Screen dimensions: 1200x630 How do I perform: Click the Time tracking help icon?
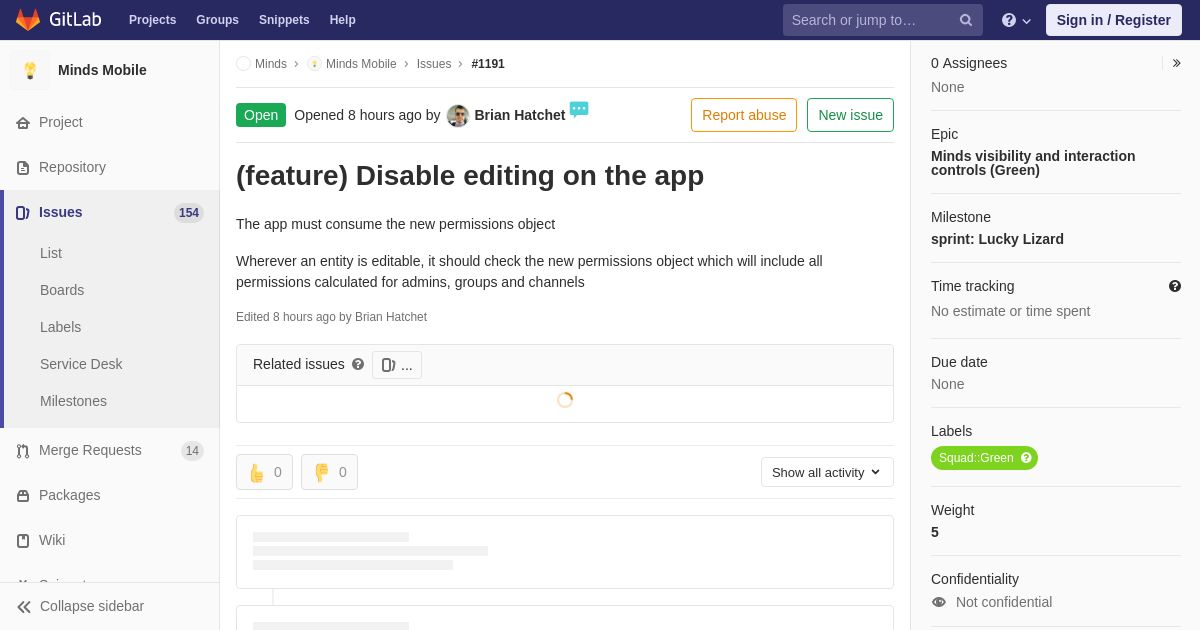[1175, 286]
